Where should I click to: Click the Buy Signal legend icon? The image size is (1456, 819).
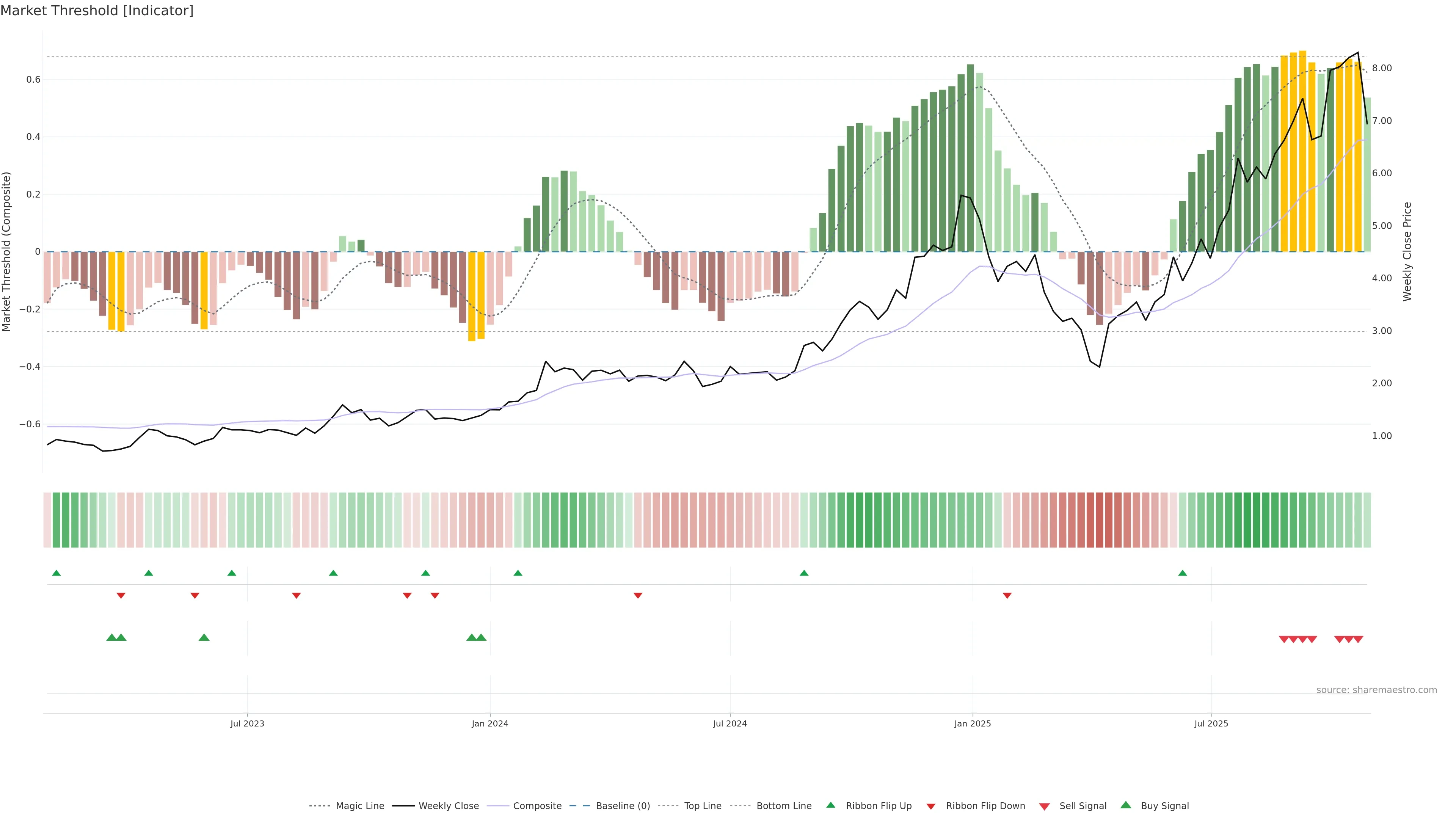[x=1126, y=805]
